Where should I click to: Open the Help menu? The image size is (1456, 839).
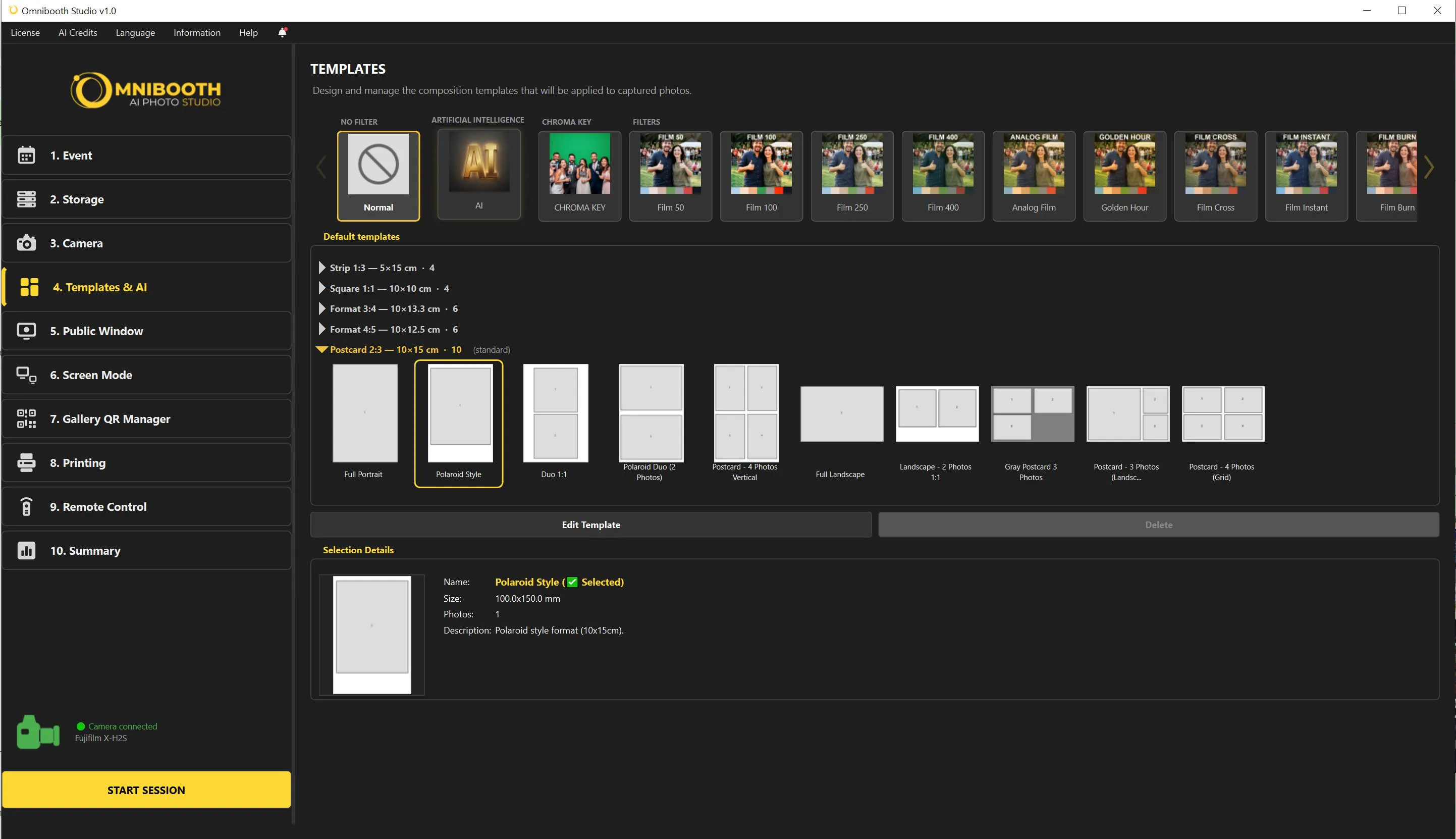(248, 32)
